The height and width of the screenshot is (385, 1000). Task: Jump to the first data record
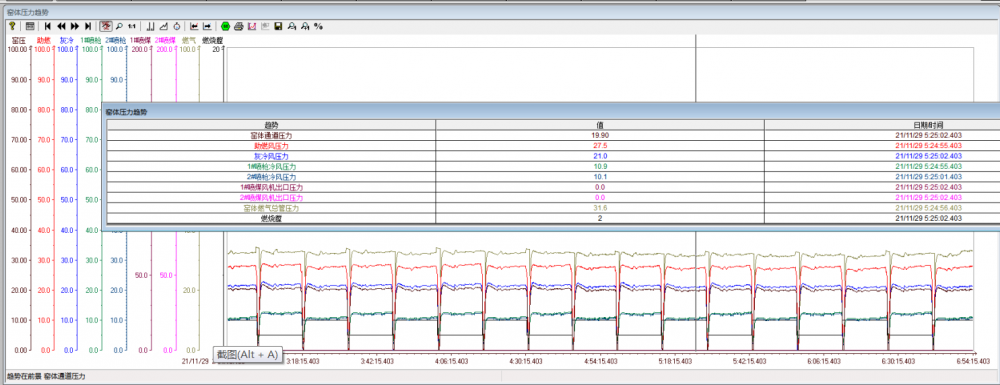pos(48,26)
